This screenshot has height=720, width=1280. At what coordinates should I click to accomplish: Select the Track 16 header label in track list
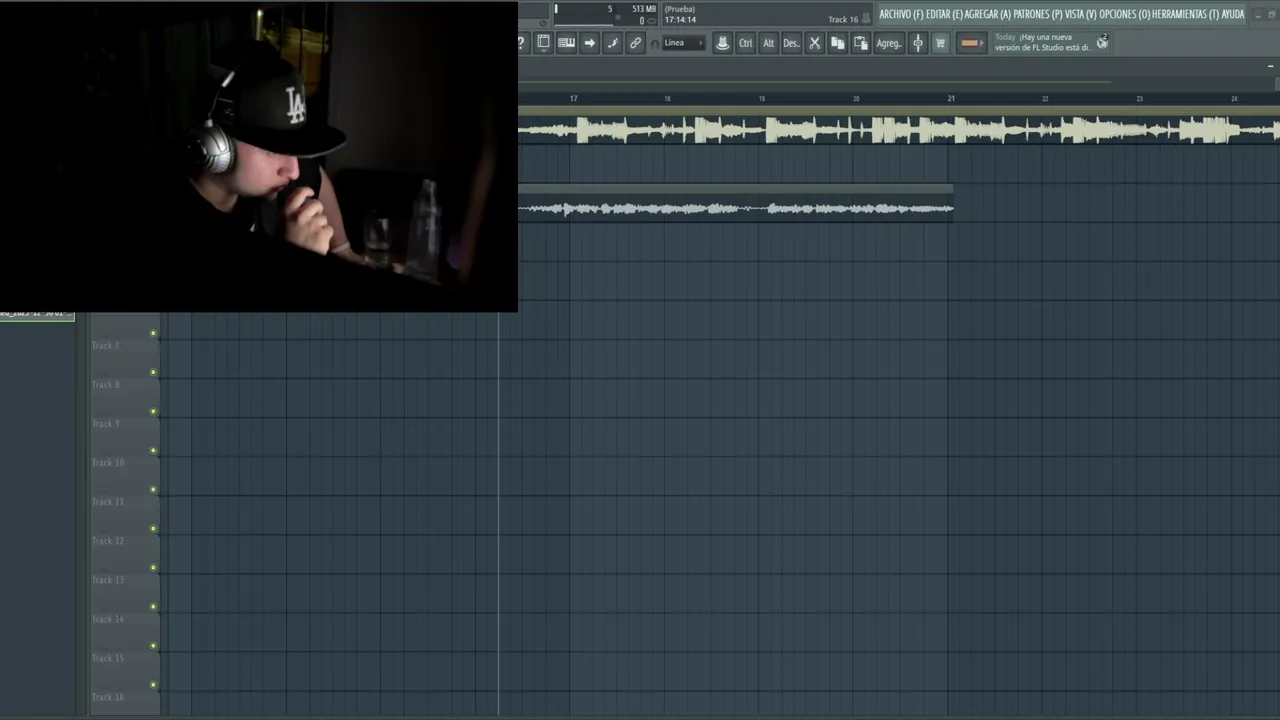[108, 697]
